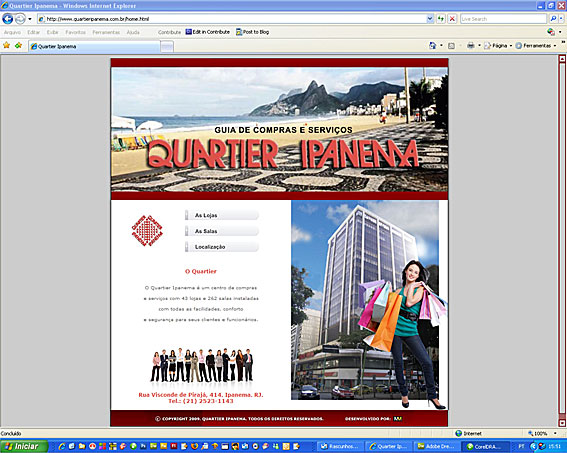Open the Arquivo menu
Screen dimensions: 567x453
click(x=12, y=32)
